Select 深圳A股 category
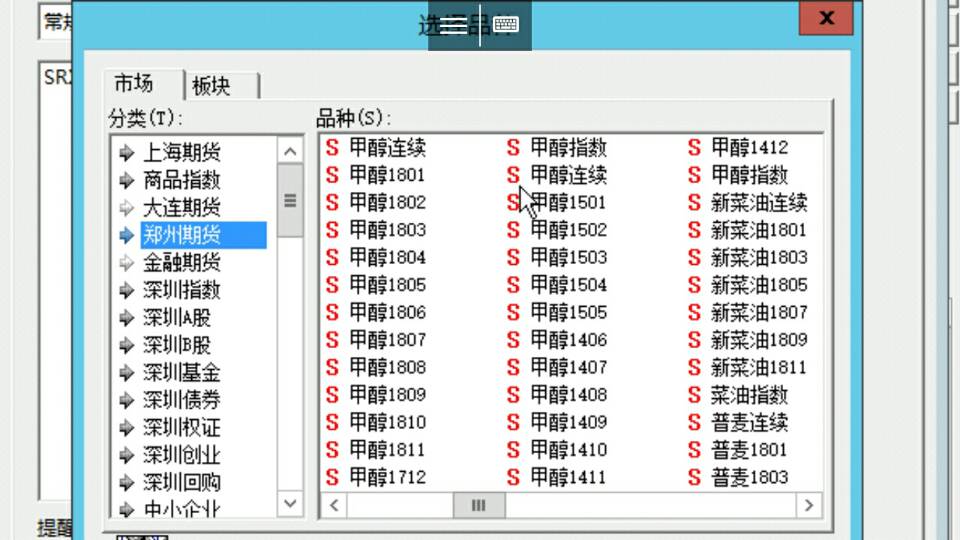Viewport: 960px width, 540px height. pos(177,318)
